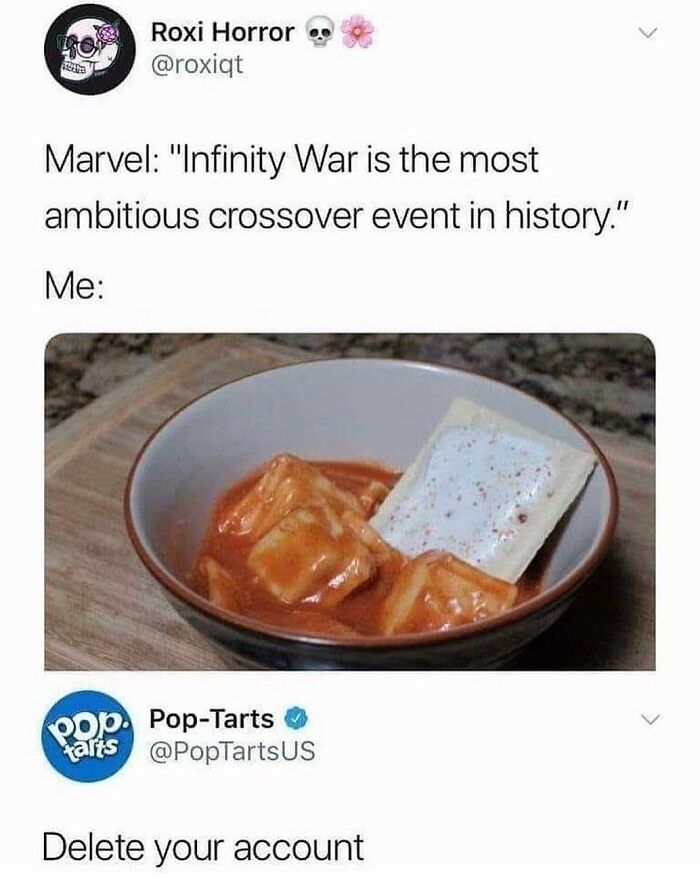This screenshot has width=700, height=875.
Task: Click the pink flower emoji in username
Action: click(357, 32)
